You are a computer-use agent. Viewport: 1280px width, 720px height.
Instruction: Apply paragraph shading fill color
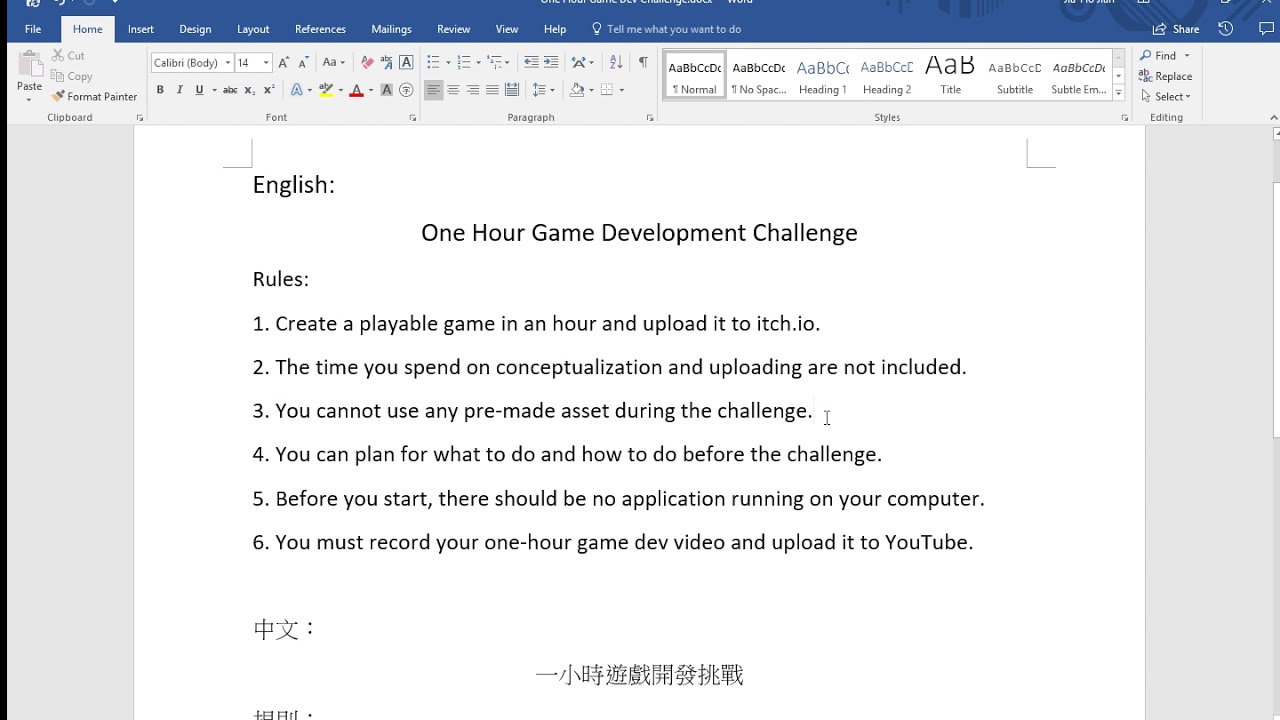(576, 90)
